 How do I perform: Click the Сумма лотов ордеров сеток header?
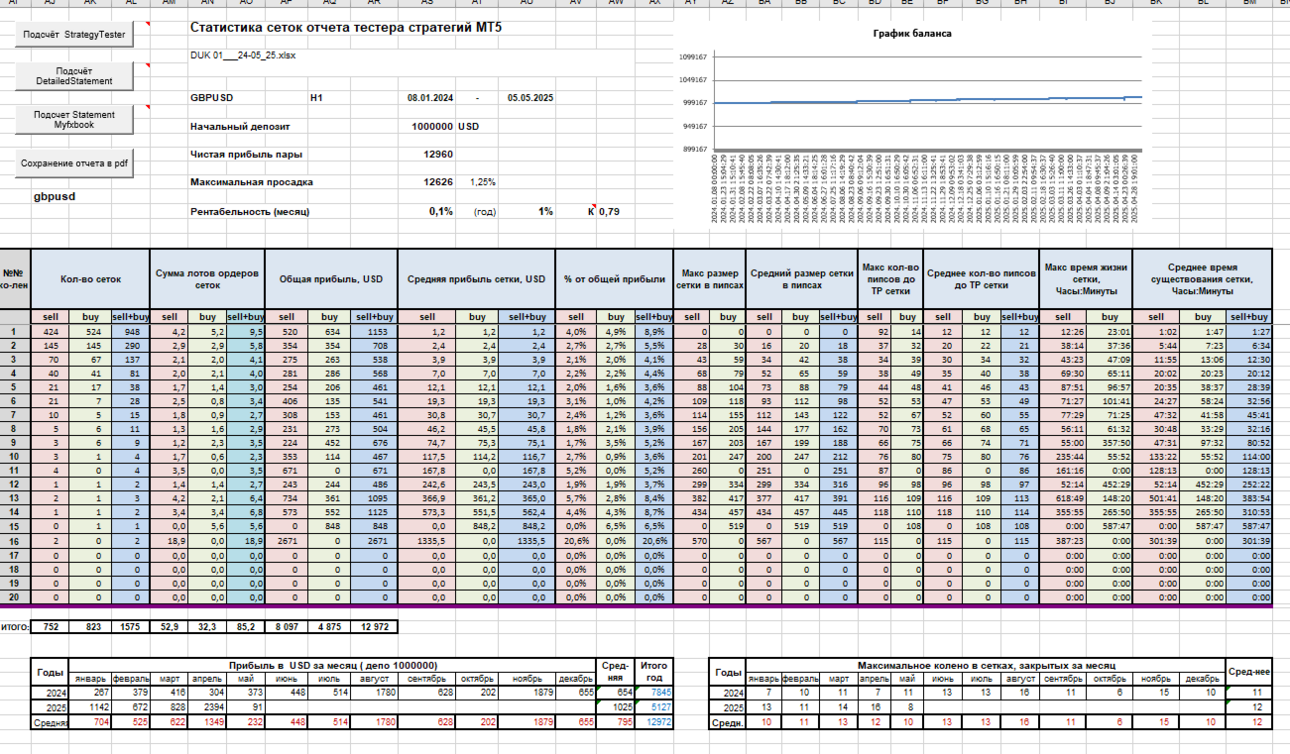click(x=208, y=279)
